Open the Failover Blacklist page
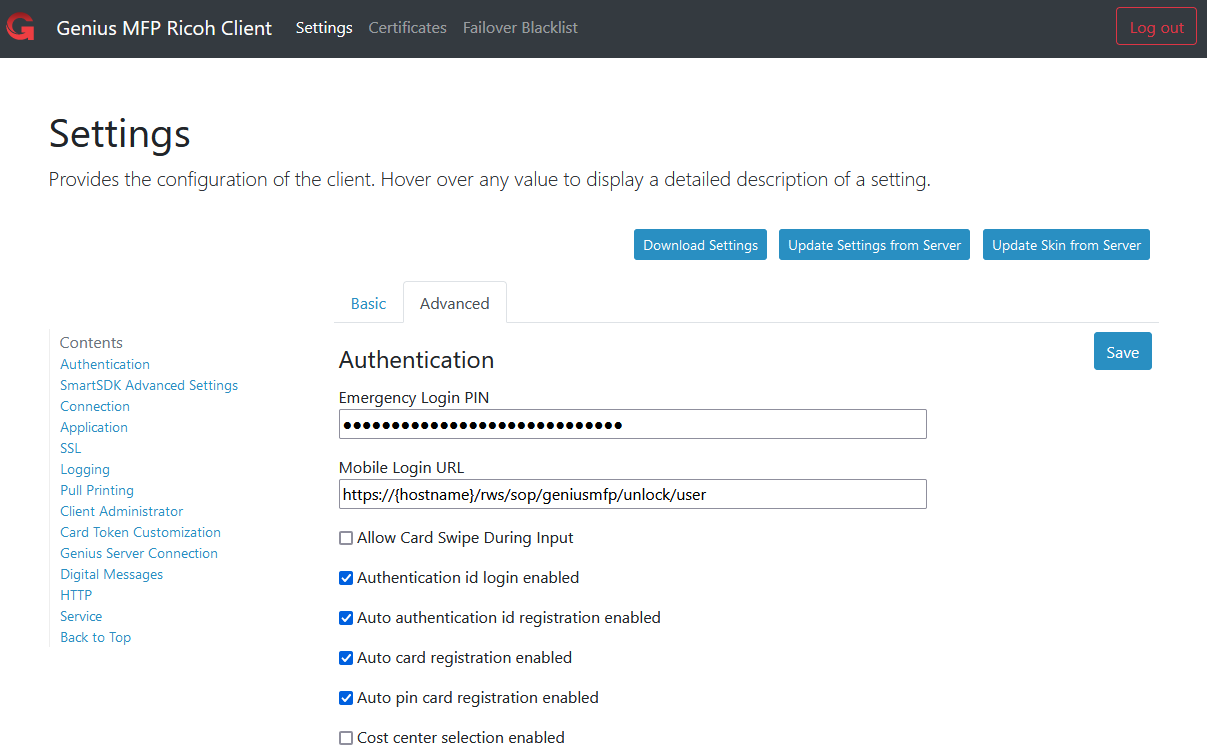The image size is (1207, 752). tap(520, 28)
